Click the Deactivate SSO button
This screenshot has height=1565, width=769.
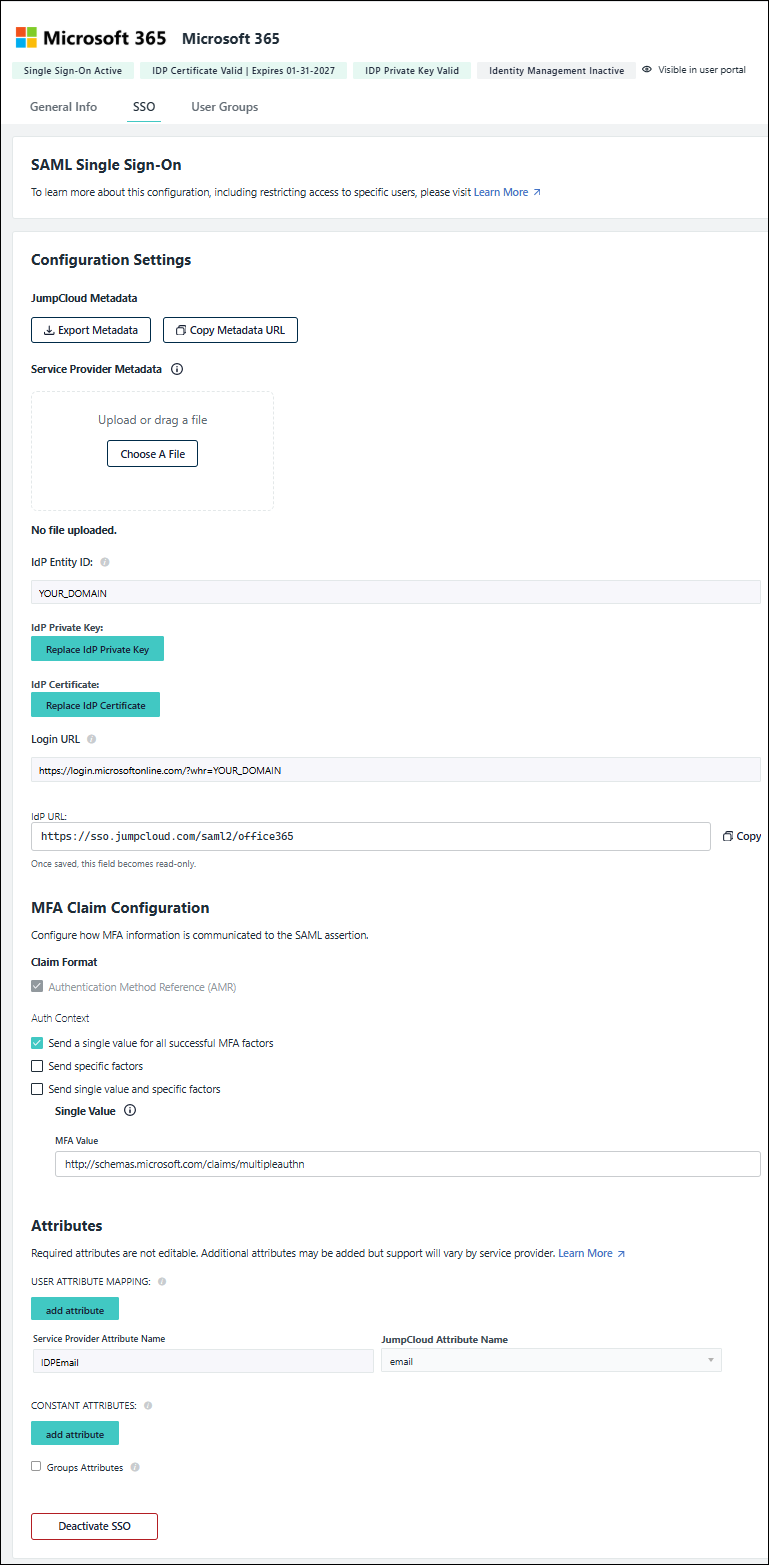[x=93, y=1526]
